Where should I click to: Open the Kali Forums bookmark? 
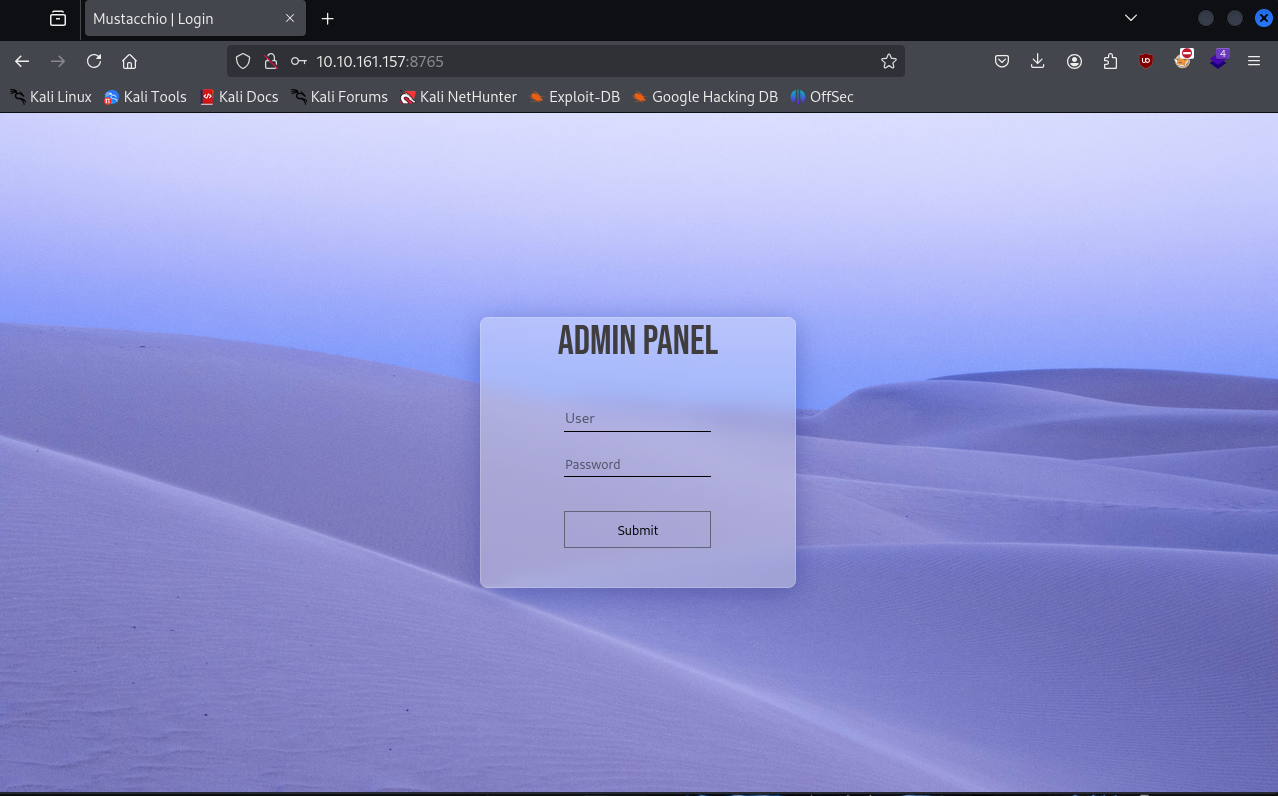339,97
